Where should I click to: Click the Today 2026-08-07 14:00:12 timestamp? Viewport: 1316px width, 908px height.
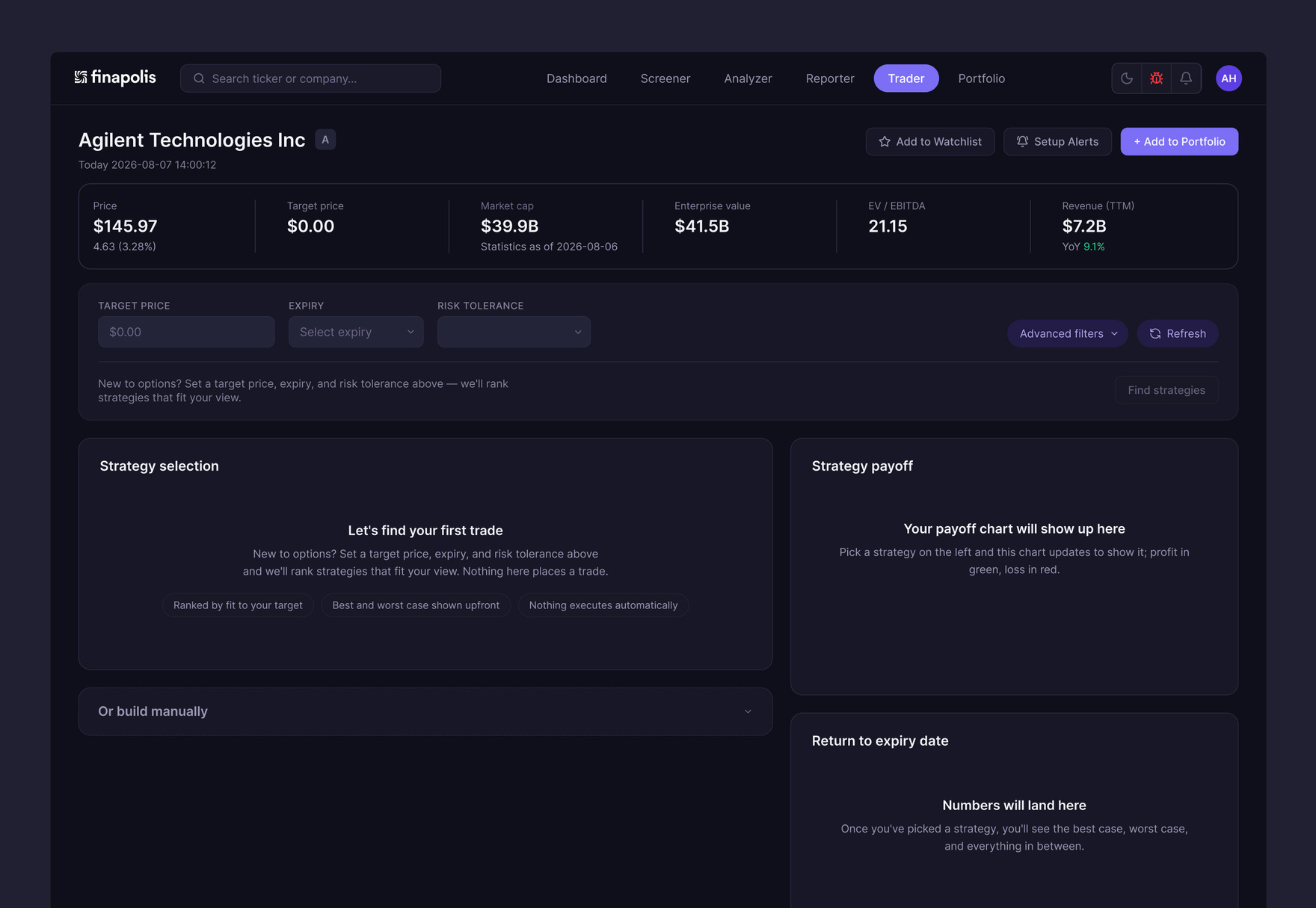147,165
